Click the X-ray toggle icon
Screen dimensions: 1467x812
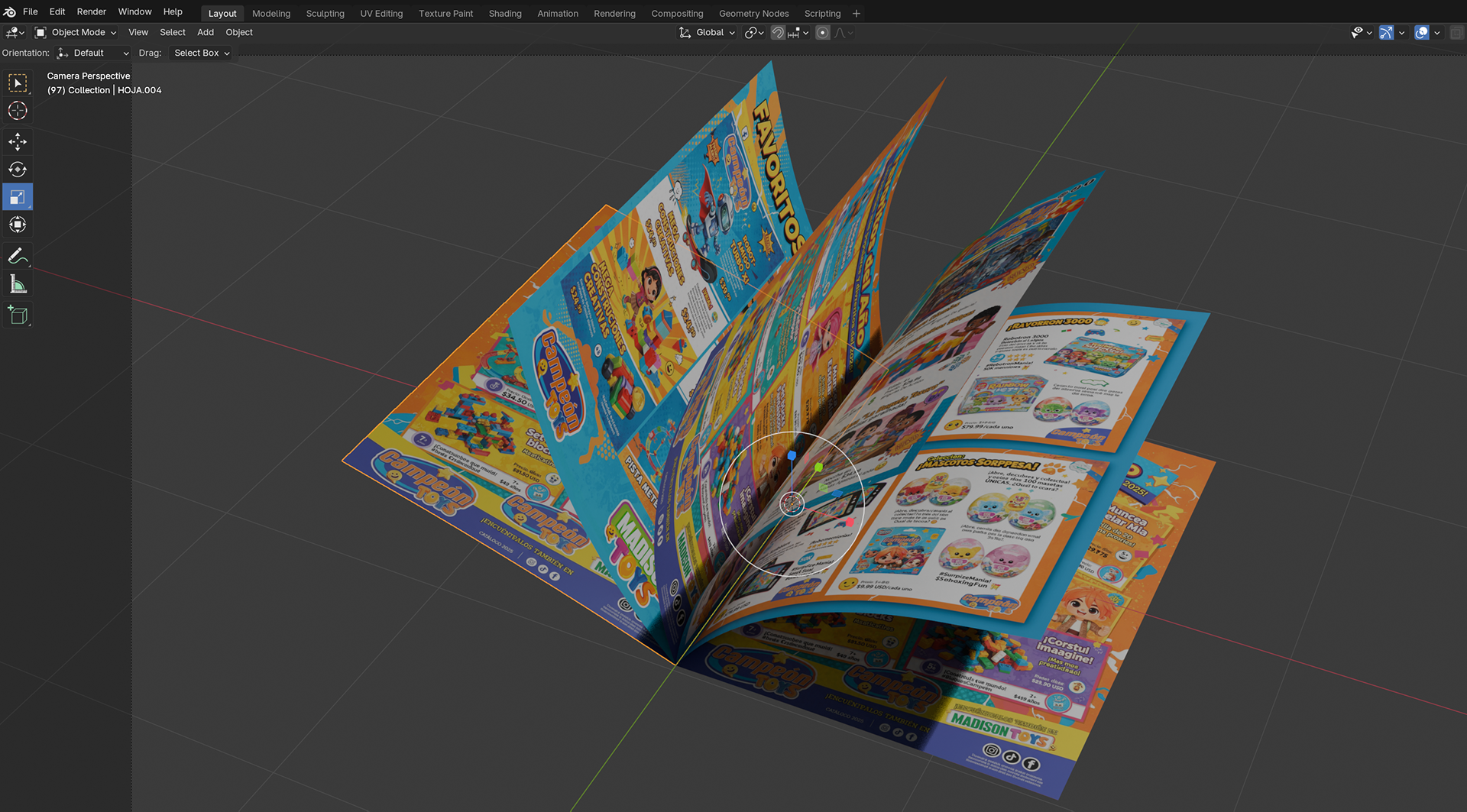click(1456, 33)
